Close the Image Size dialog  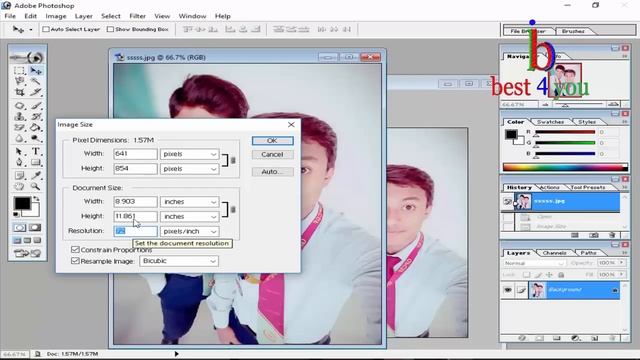click(x=291, y=124)
